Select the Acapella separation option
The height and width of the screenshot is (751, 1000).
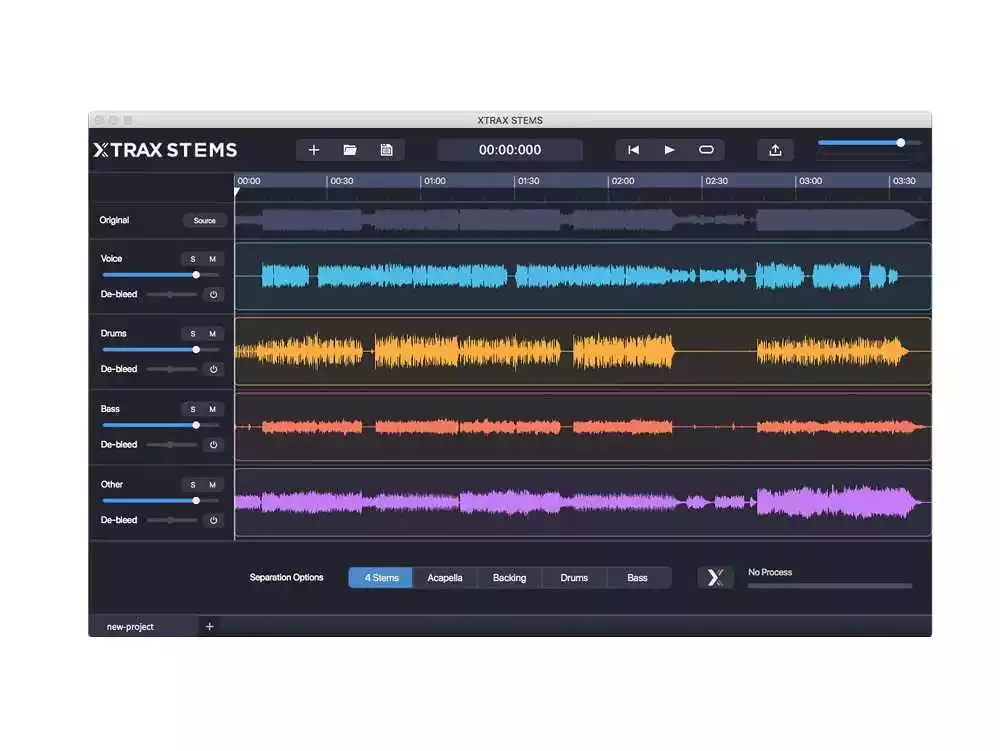(445, 577)
